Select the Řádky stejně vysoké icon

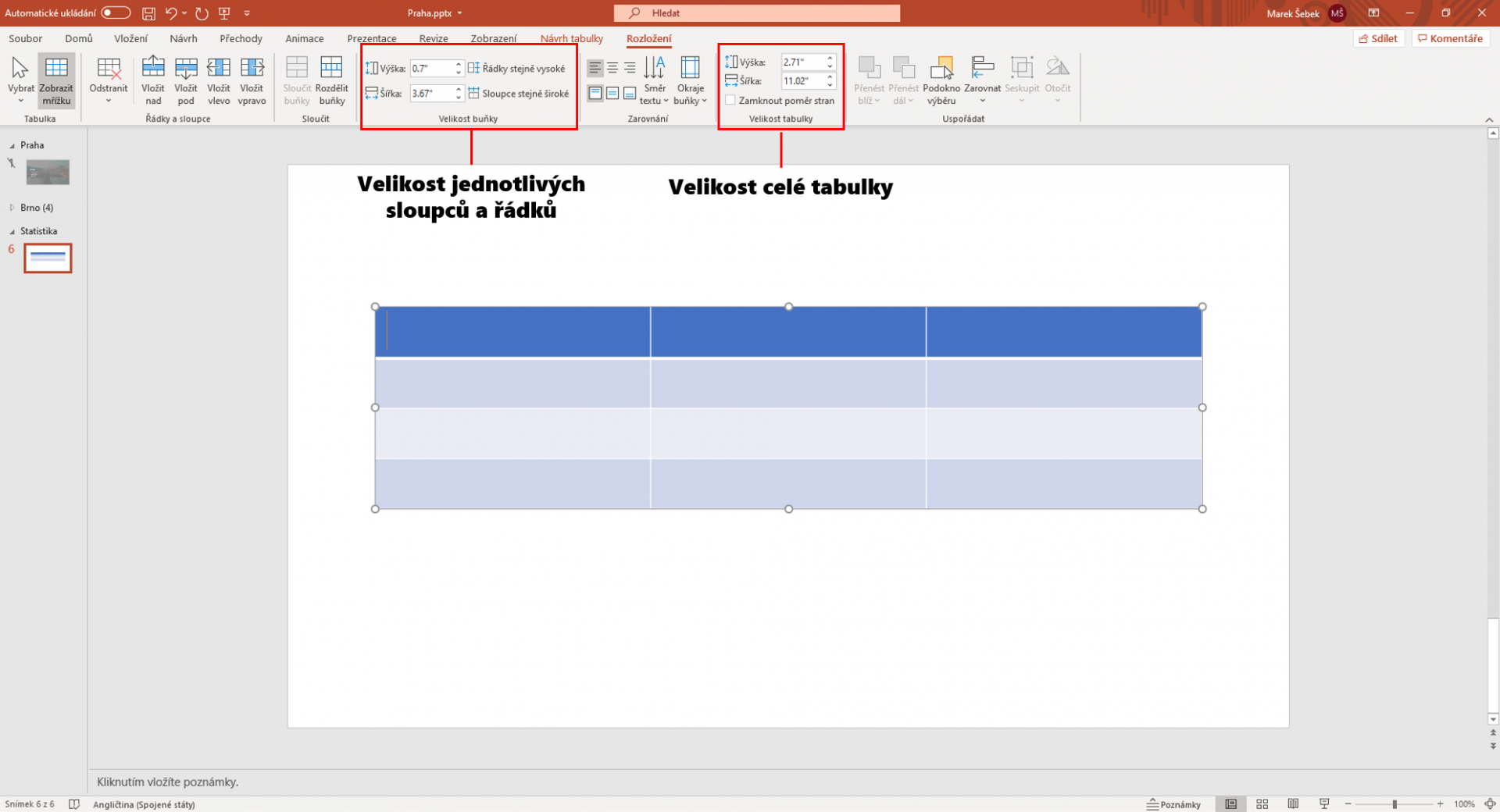pyautogui.click(x=473, y=68)
